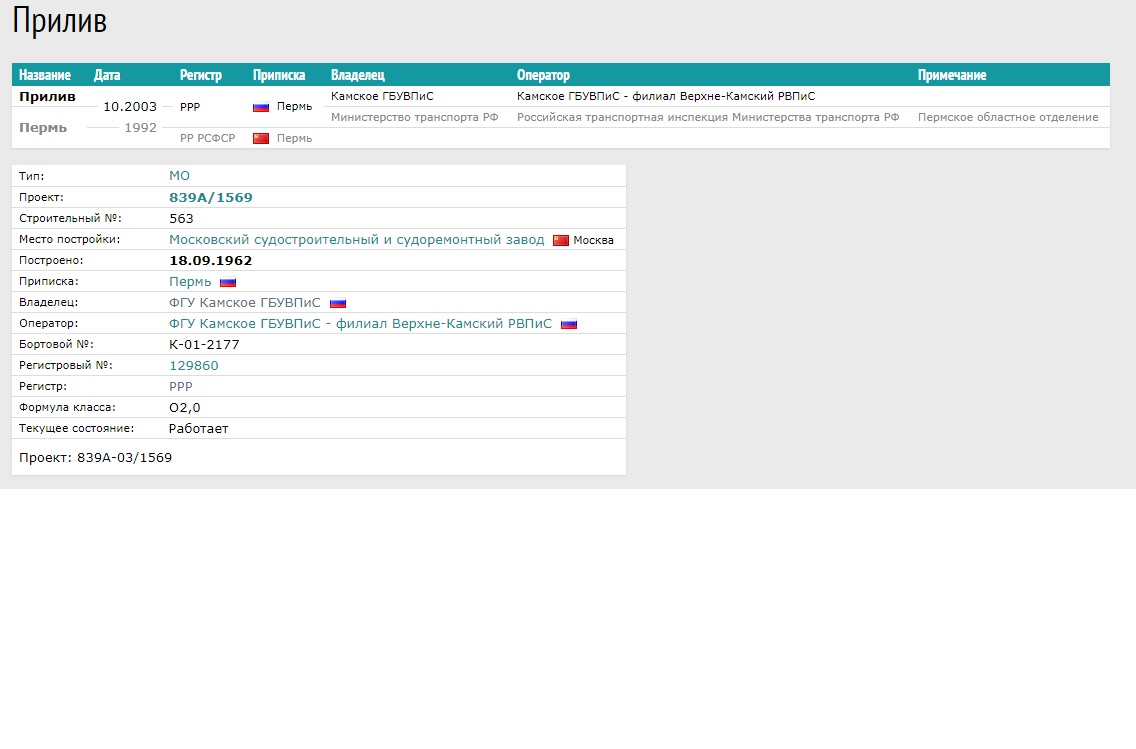Click registry number 129860
Image resolution: width=1136 pixels, height=749 pixels.
pos(193,366)
